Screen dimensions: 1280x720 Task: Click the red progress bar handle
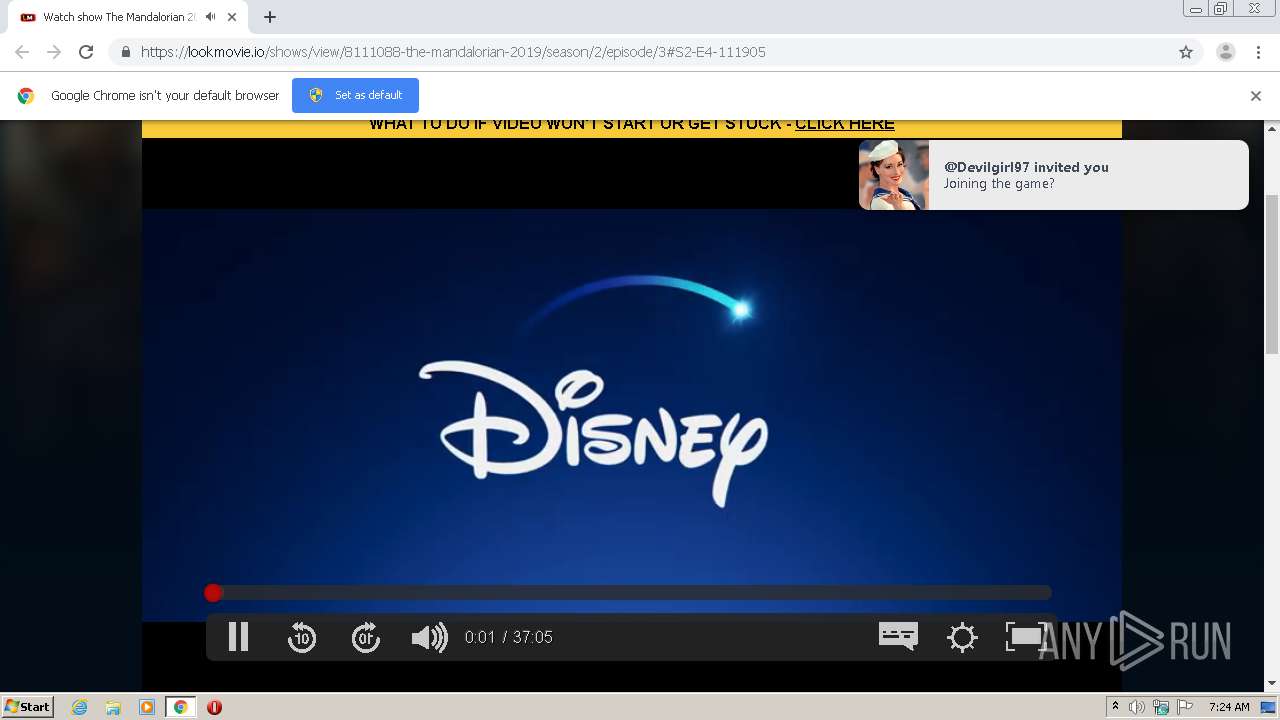[213, 593]
